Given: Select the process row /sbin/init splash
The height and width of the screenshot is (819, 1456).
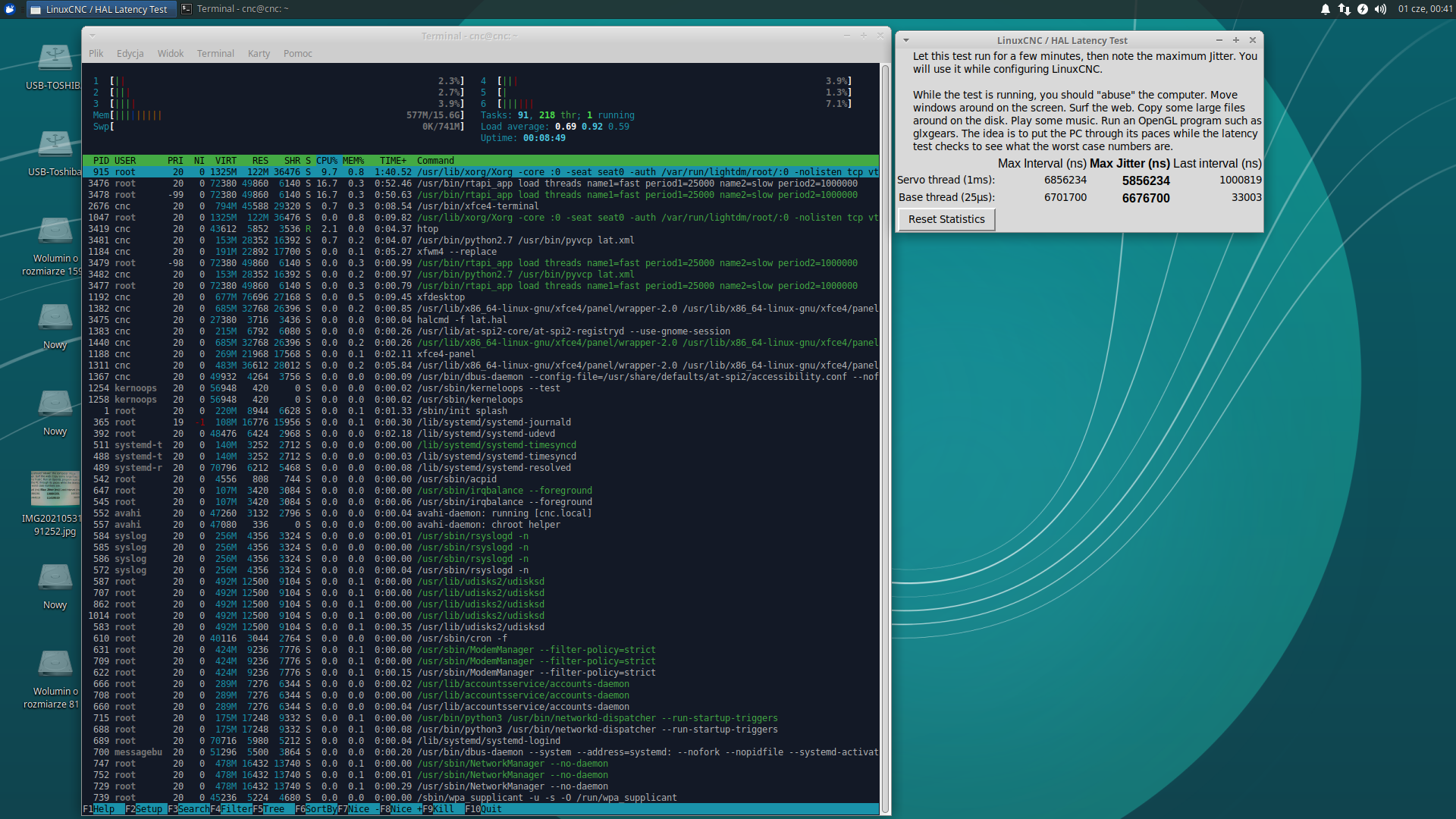Looking at the screenshot, I should (x=481, y=411).
